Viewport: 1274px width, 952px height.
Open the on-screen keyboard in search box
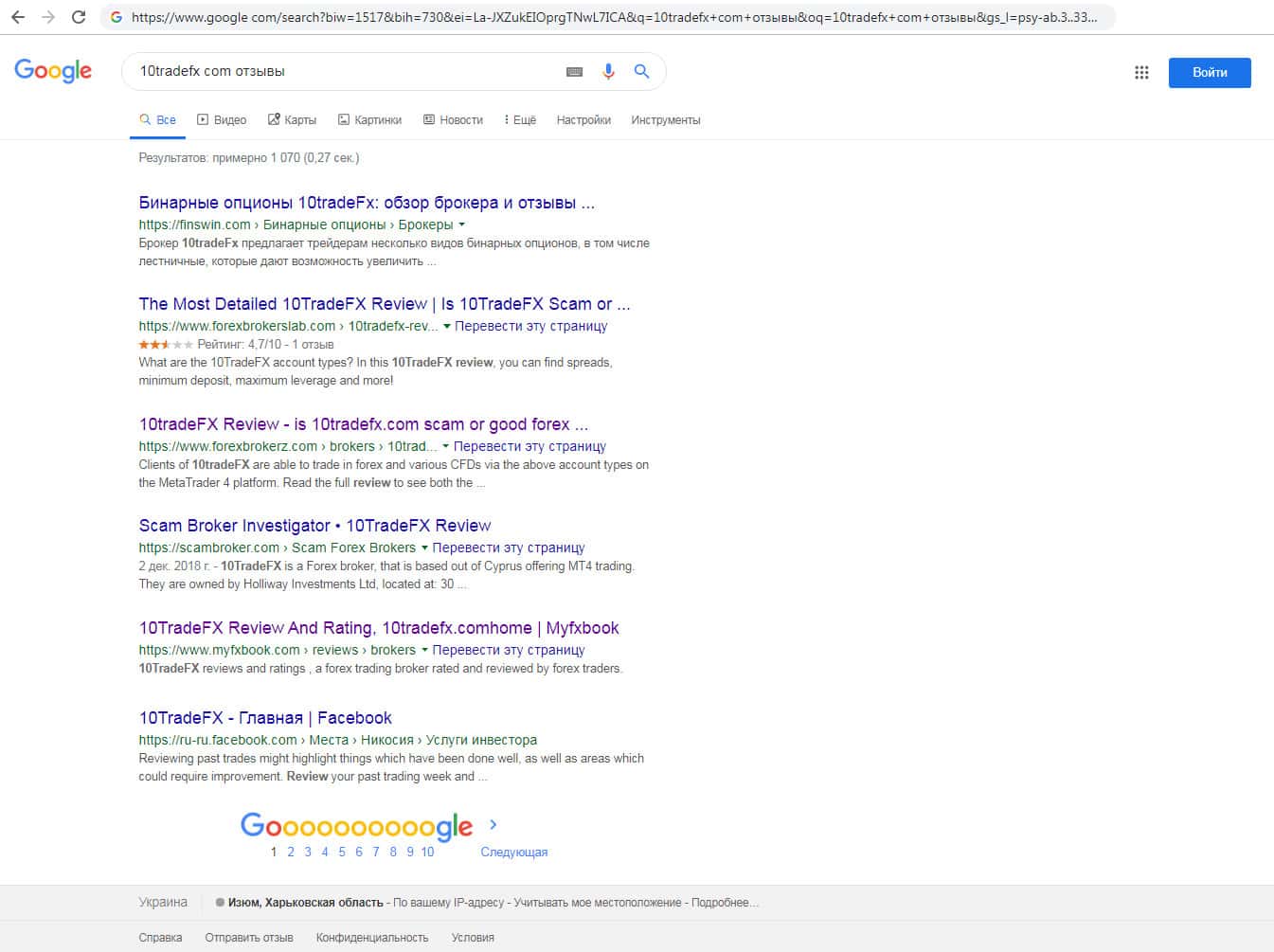574,72
